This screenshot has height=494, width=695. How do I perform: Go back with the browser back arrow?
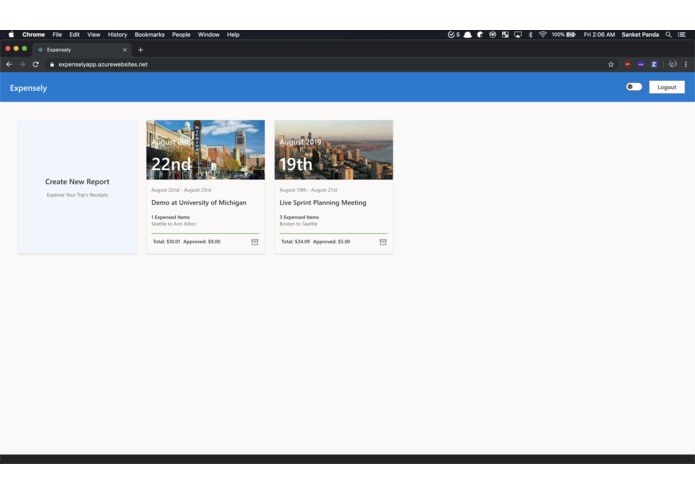click(9, 64)
